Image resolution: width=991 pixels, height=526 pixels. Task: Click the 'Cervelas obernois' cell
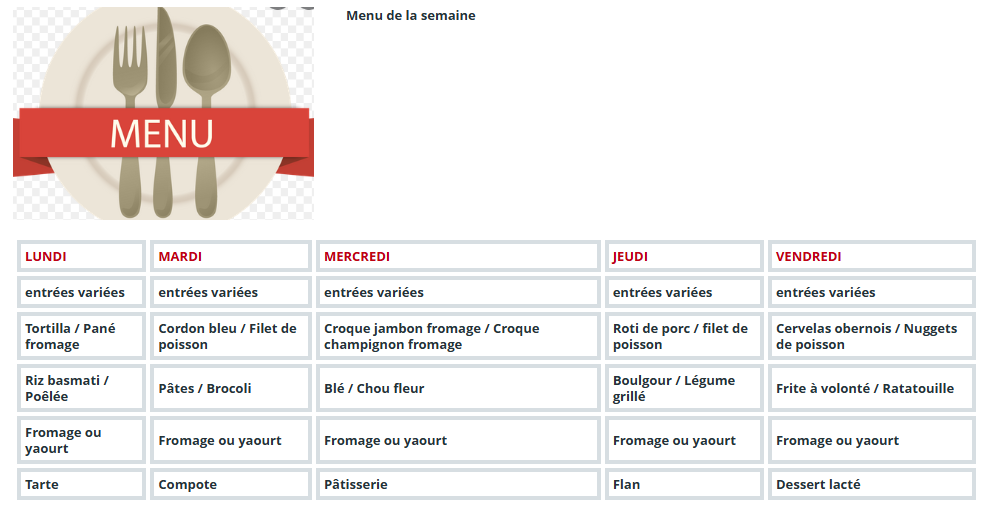(x=872, y=336)
